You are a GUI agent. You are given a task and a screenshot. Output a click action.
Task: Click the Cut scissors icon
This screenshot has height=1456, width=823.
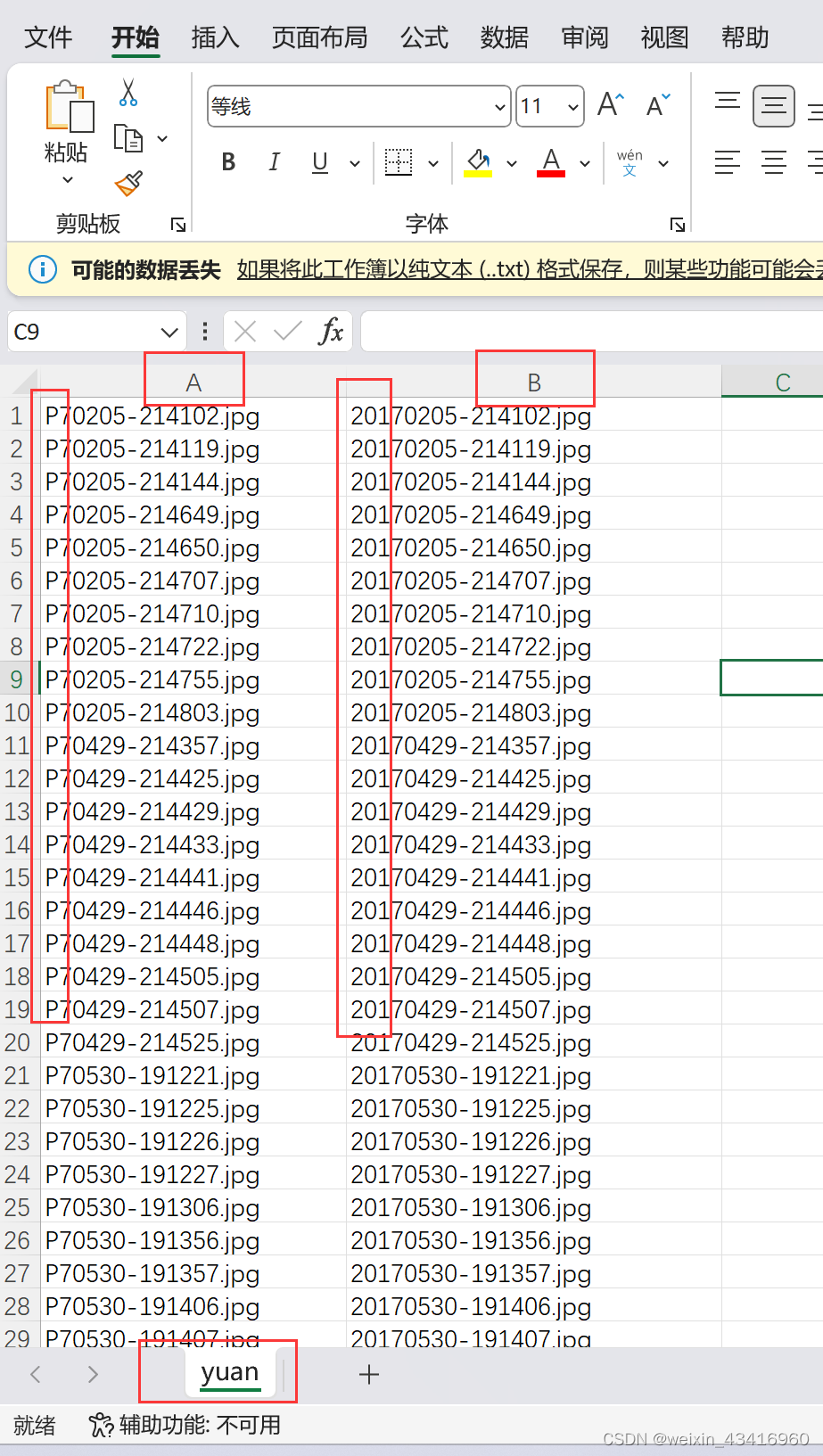(128, 93)
